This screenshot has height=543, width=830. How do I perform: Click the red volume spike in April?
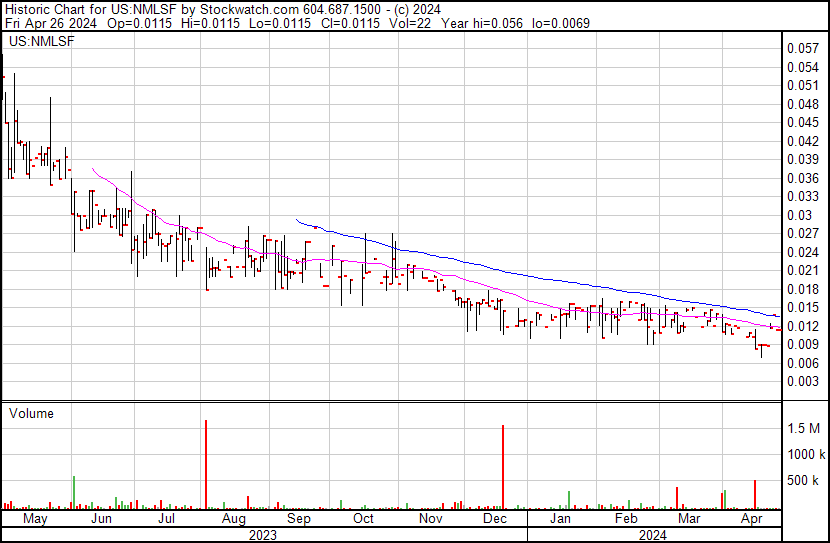[755, 495]
